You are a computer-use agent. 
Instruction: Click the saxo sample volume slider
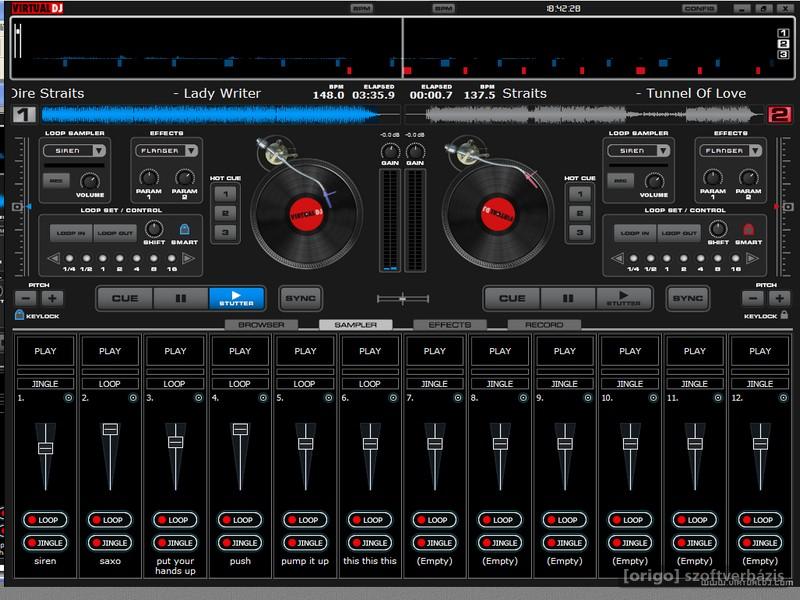point(110,456)
